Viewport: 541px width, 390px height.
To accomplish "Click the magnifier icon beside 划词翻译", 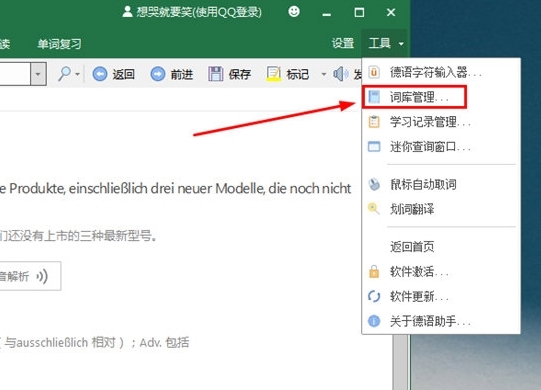I will (x=374, y=209).
